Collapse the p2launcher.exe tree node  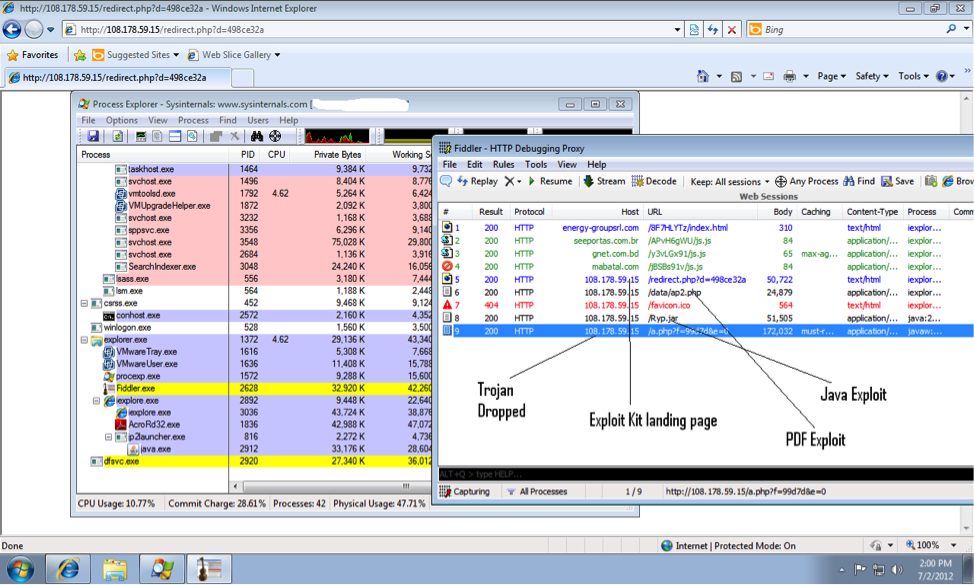click(x=109, y=437)
